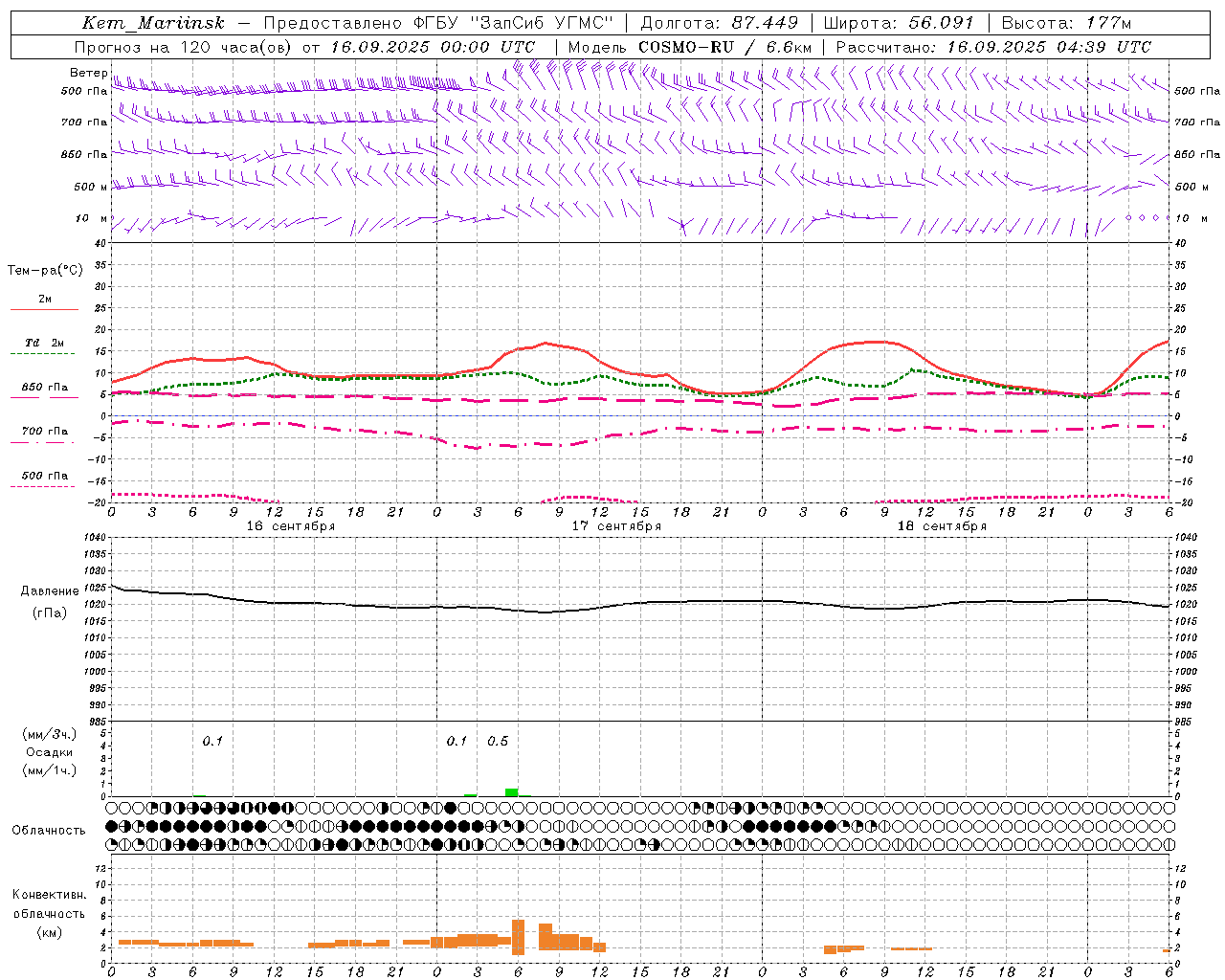
Task: Click the 'Облачность' cloudiness label
Action: tap(49, 831)
